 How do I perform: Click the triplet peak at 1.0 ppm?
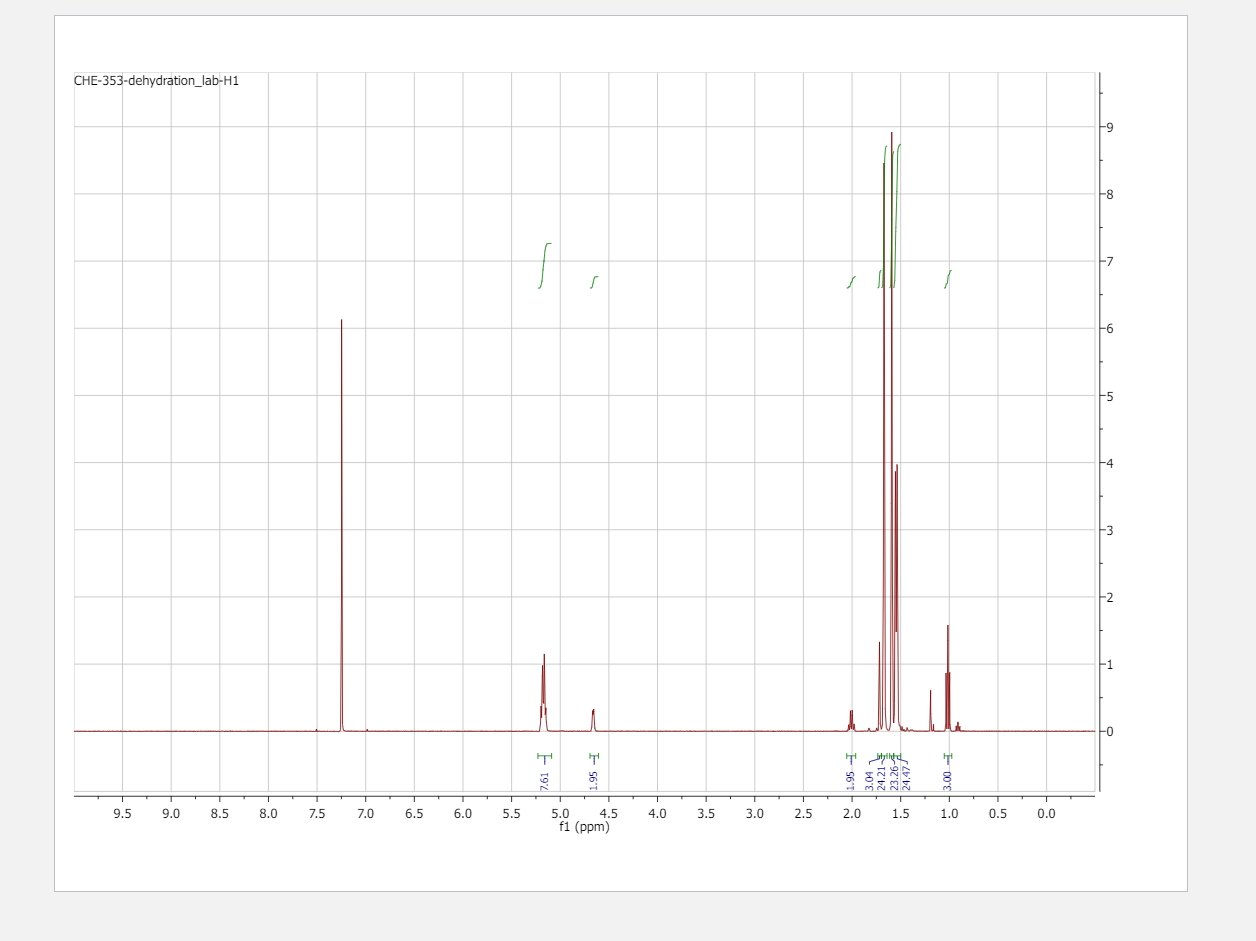(x=947, y=678)
